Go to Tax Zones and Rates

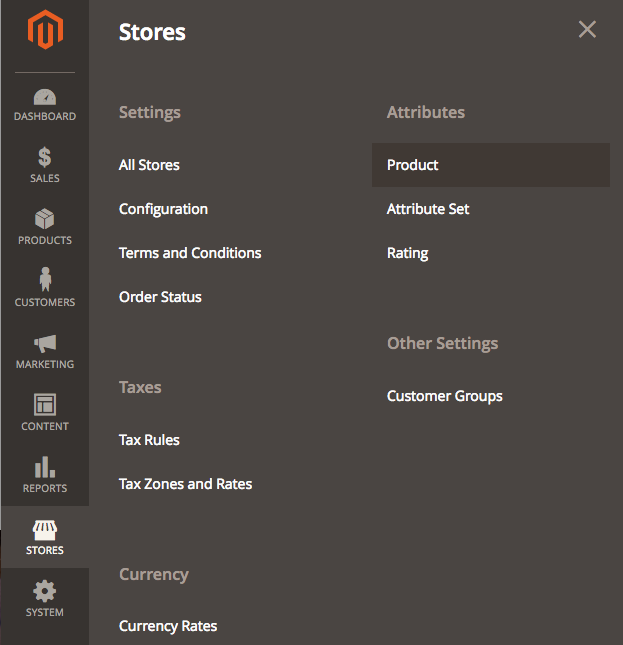(185, 484)
